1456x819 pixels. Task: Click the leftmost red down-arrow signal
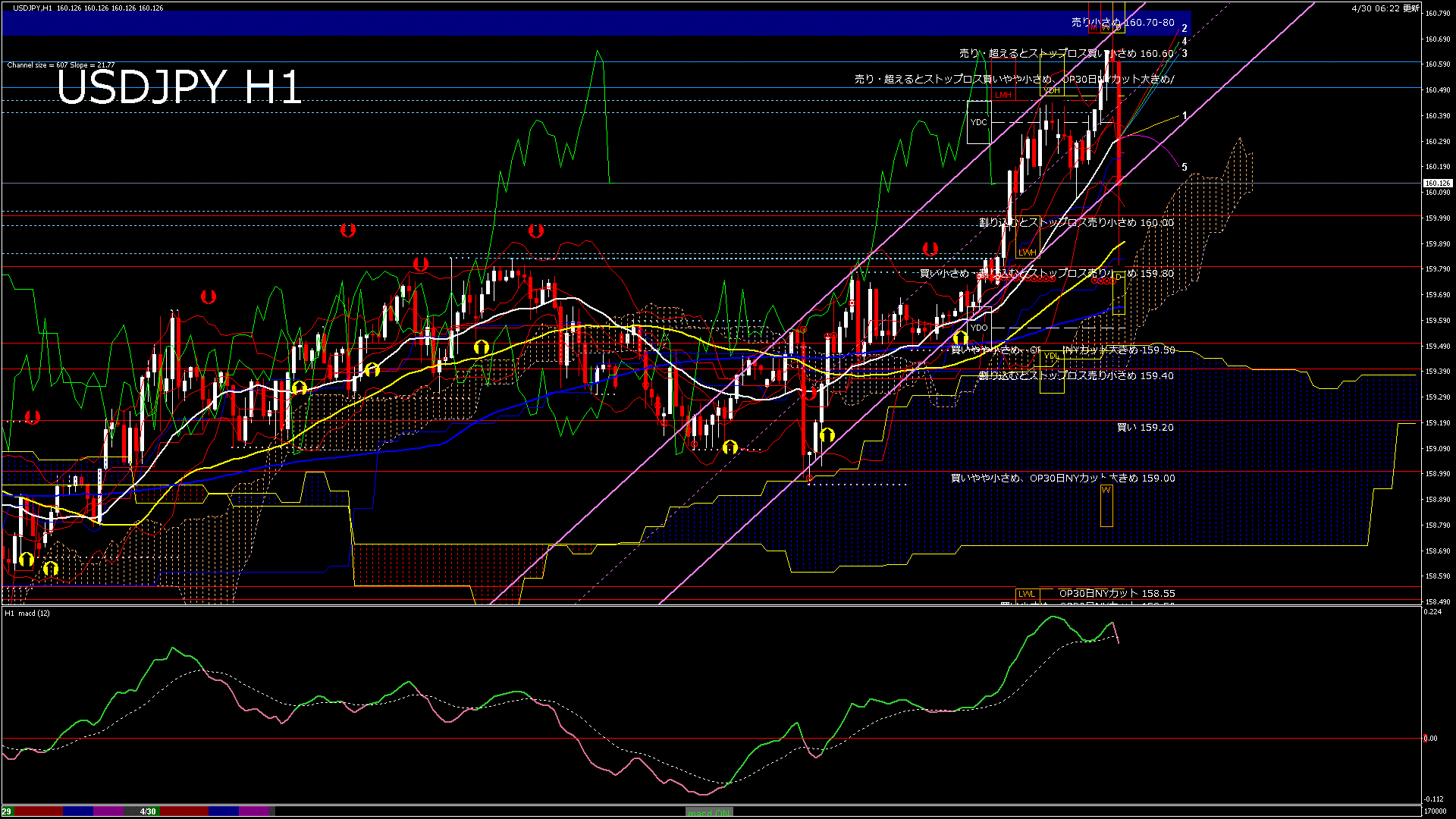tap(32, 417)
